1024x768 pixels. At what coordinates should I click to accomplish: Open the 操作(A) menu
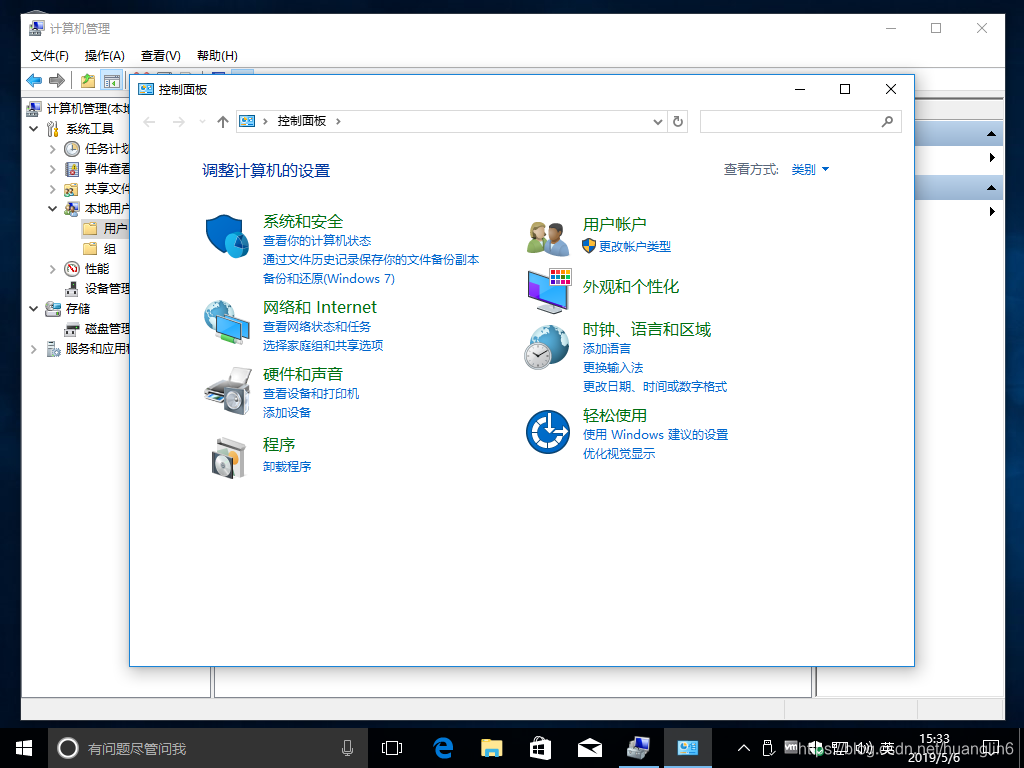(104, 56)
